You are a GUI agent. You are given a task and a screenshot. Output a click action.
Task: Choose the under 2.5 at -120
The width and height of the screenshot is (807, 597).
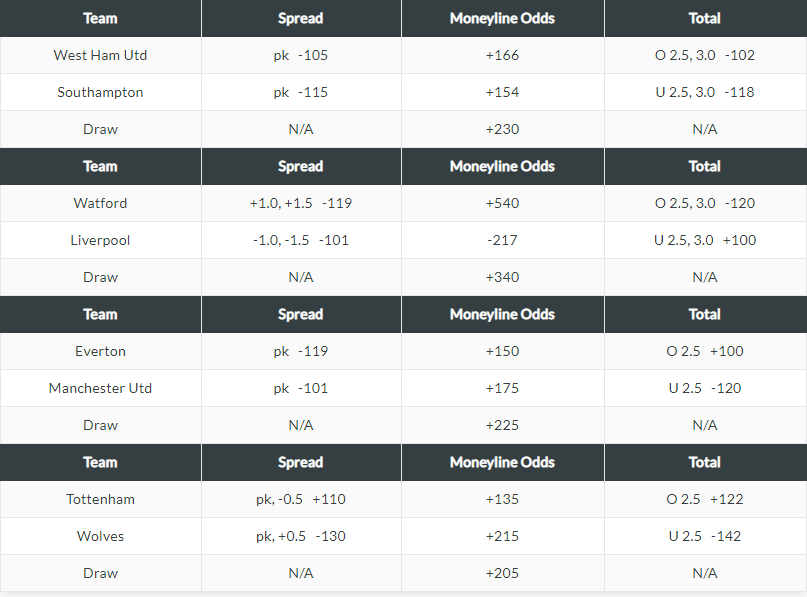click(704, 388)
